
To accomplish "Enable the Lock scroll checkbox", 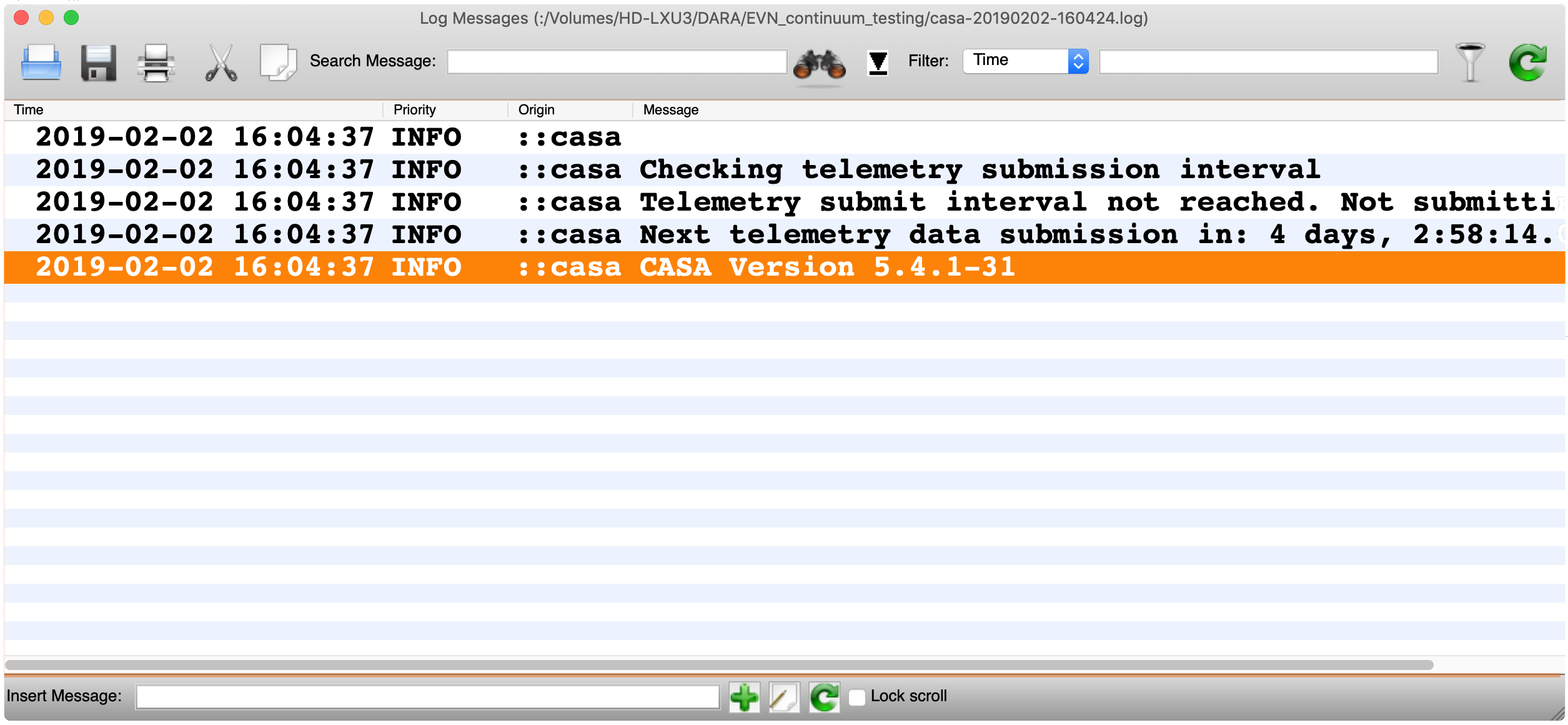I will pos(857,697).
